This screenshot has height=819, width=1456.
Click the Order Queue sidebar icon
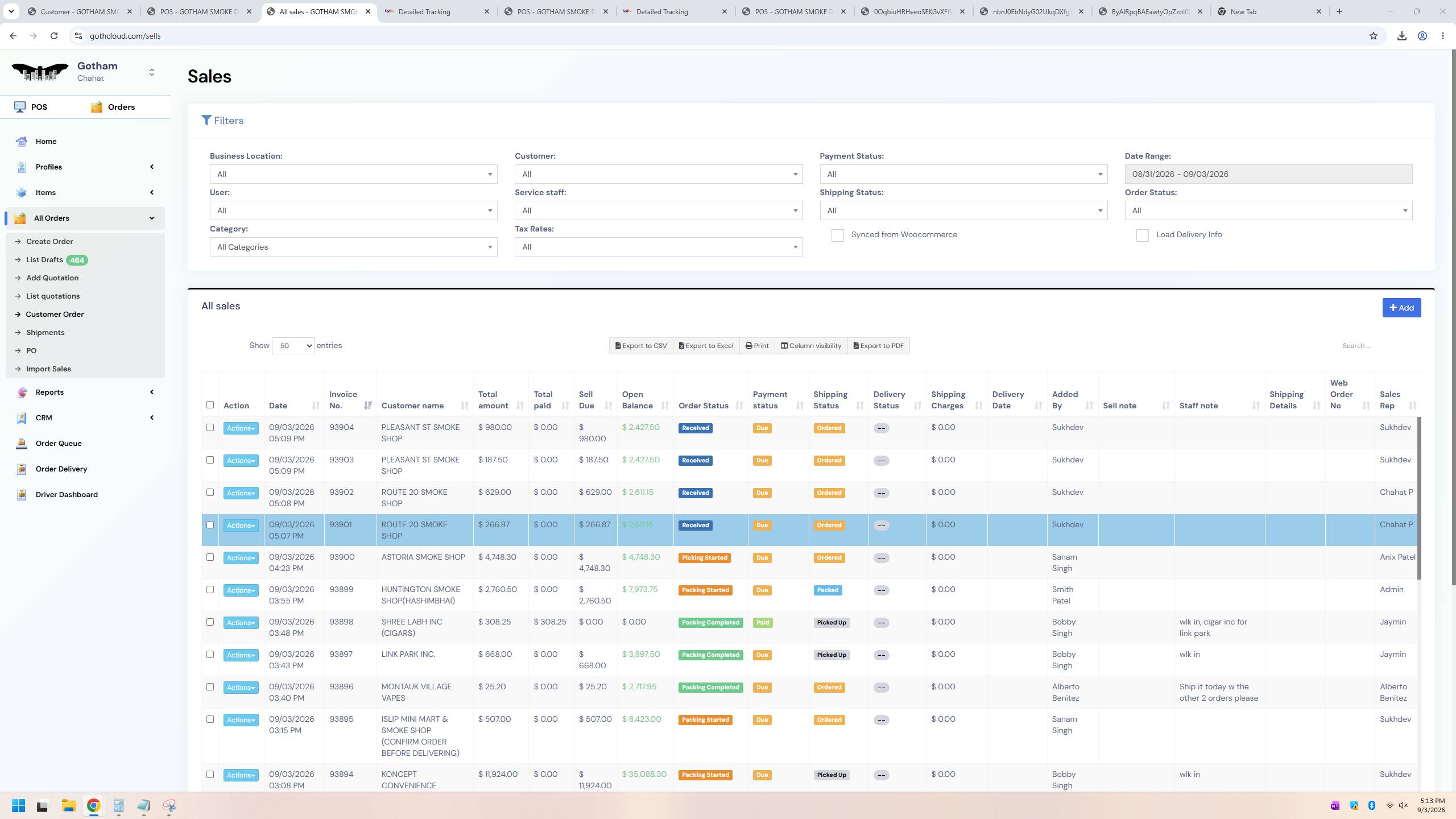[22, 443]
